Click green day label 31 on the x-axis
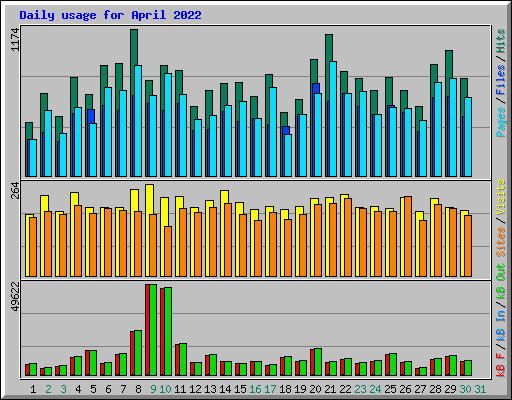 [x=480, y=389]
